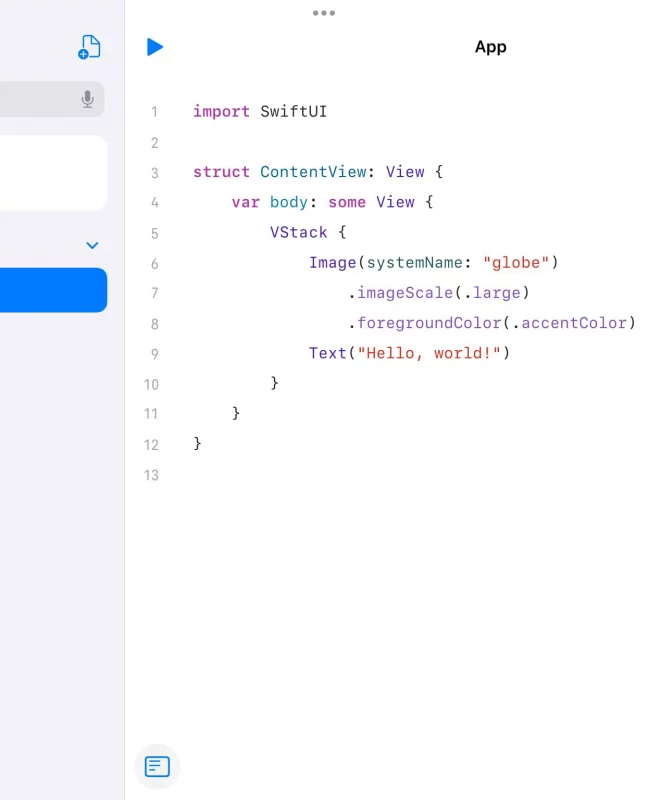
Task: Click the App title at the top
Action: click(x=490, y=47)
